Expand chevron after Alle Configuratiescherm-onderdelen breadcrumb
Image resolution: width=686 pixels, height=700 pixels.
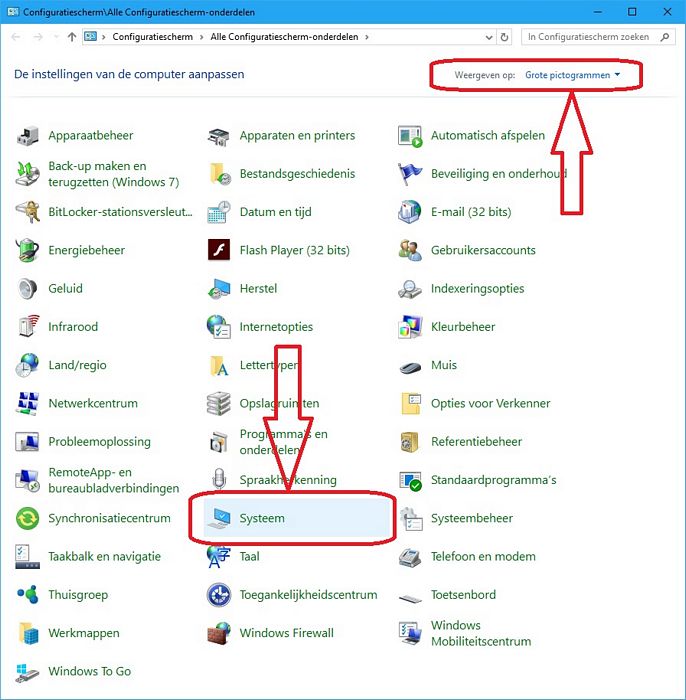click(367, 37)
